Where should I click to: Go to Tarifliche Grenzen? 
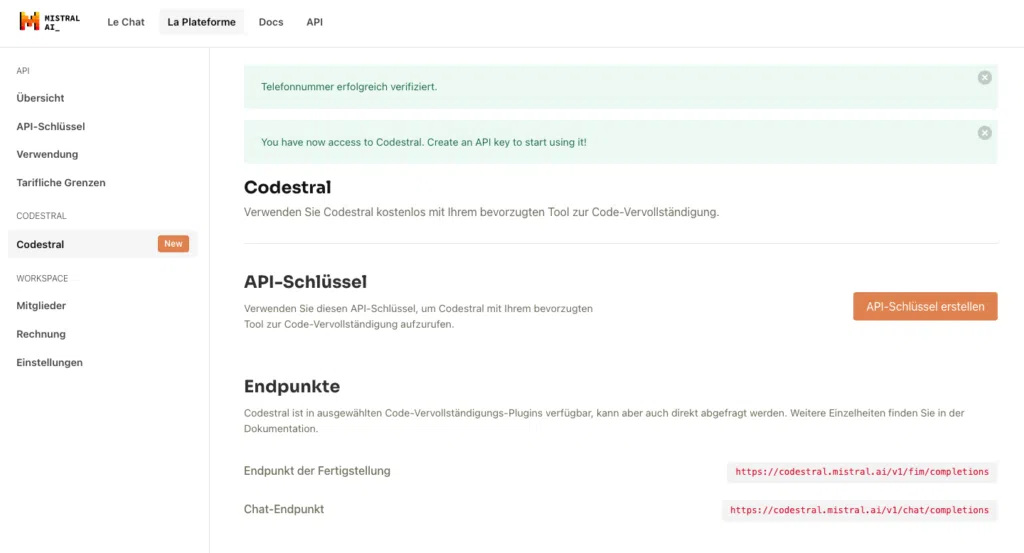[x=61, y=183]
